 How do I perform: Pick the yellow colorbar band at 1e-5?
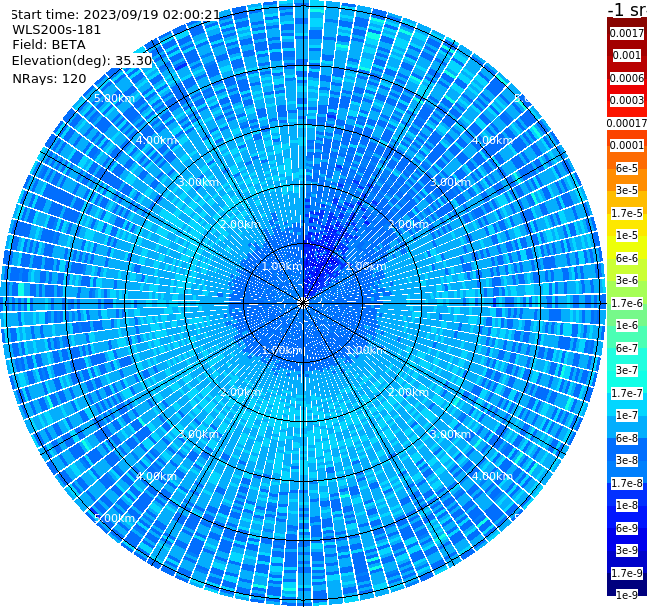[x=627, y=235]
